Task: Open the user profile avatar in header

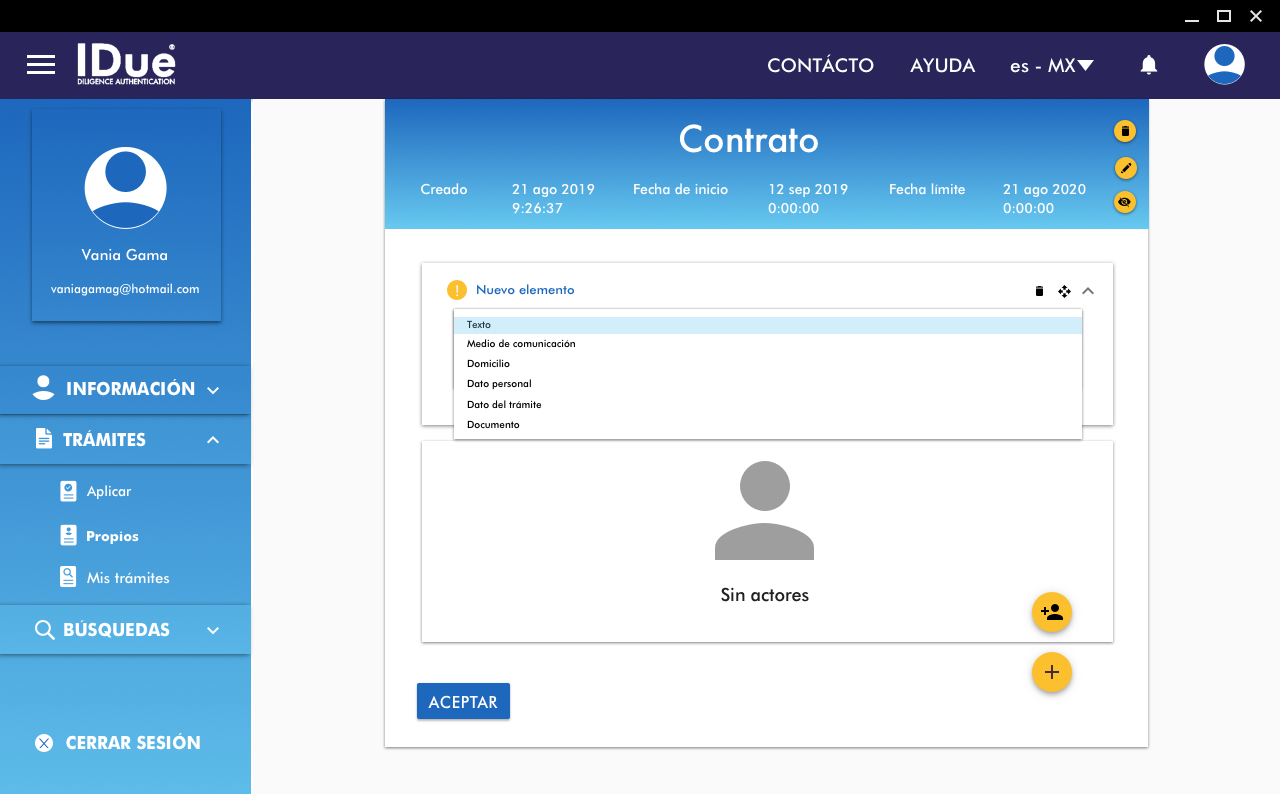Action: click(1224, 65)
